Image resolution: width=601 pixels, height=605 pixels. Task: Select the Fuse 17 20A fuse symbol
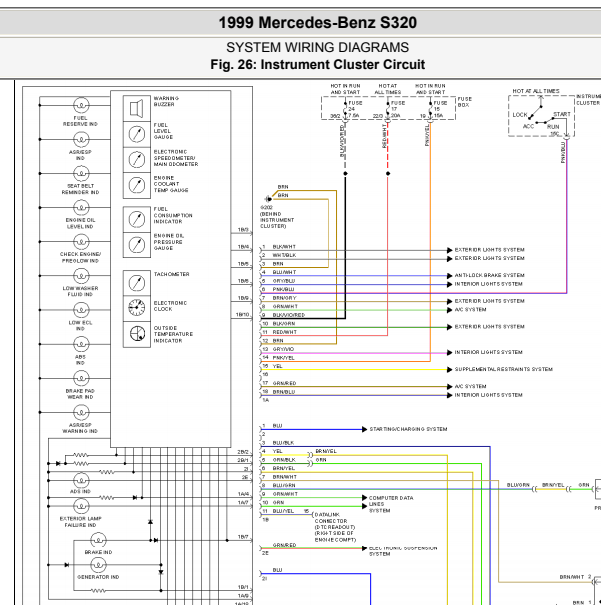pos(388,110)
